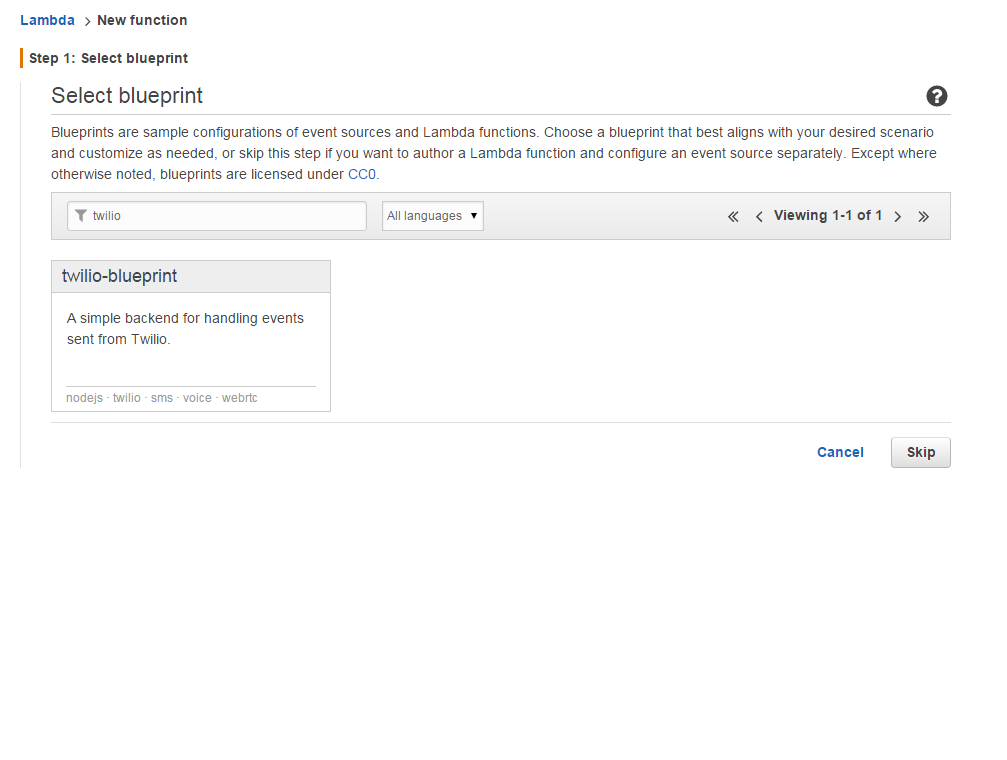The height and width of the screenshot is (760, 1007).
Task: Go to next page of blueprints
Action: pos(898,217)
